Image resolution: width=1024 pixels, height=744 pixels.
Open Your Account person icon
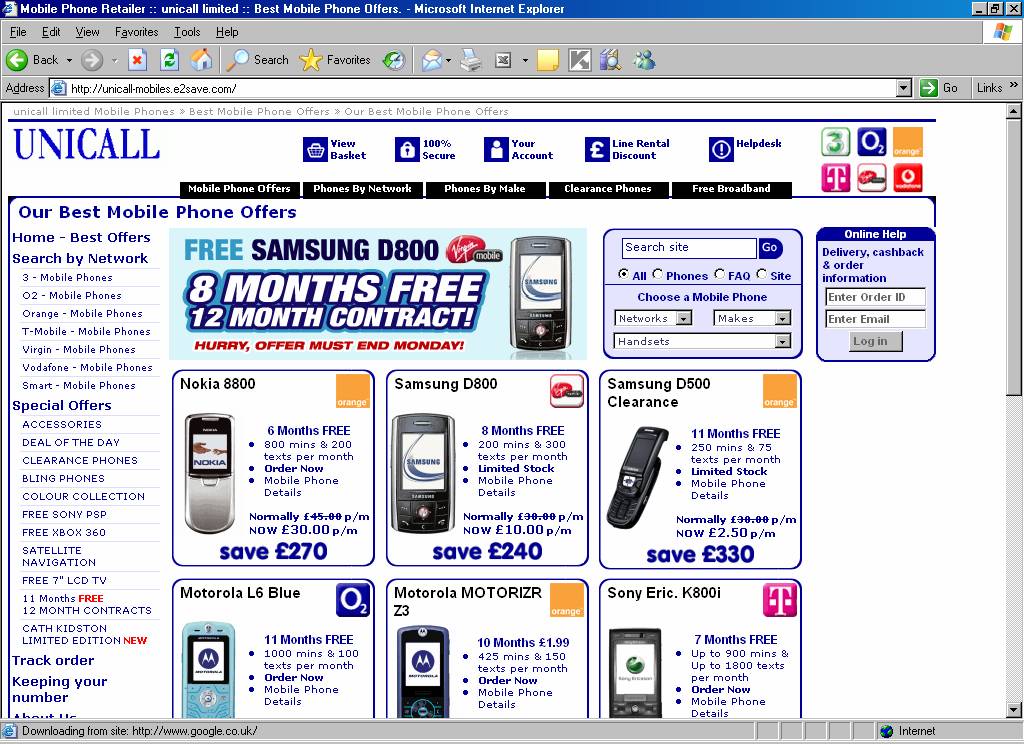[496, 150]
